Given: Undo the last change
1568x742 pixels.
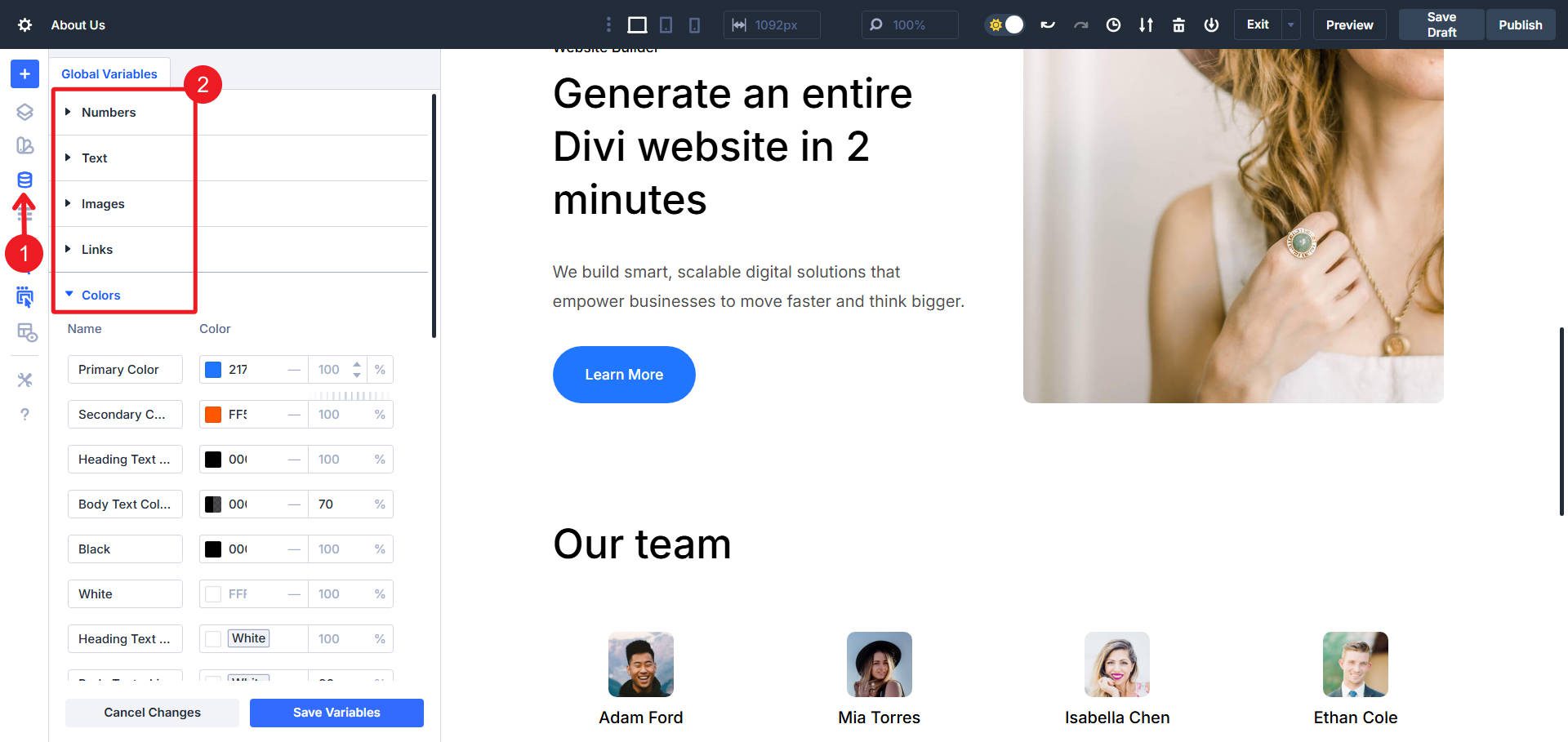Looking at the screenshot, I should click(x=1048, y=24).
